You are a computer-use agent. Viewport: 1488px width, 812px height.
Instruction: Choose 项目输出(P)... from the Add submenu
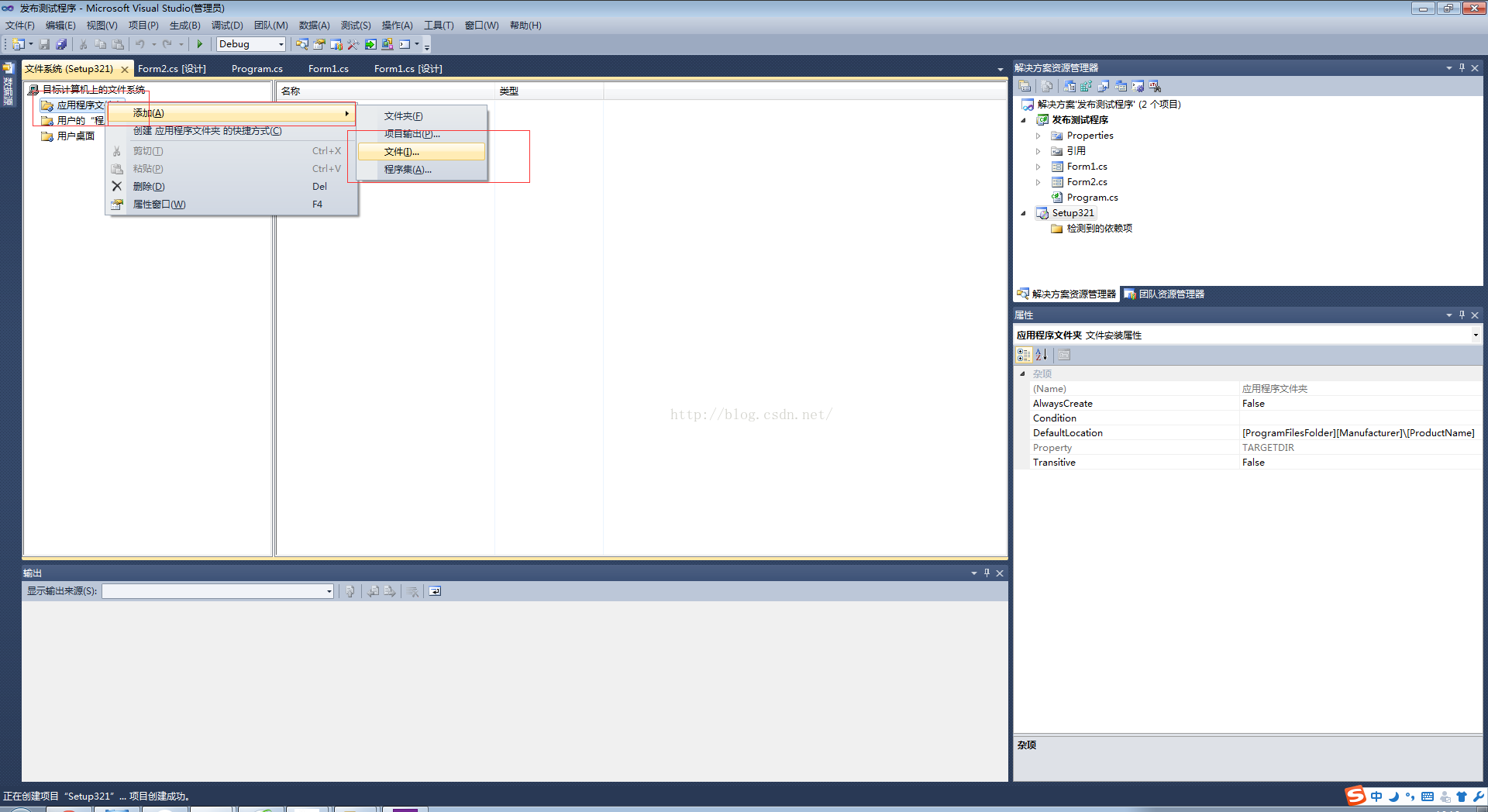(x=422, y=134)
